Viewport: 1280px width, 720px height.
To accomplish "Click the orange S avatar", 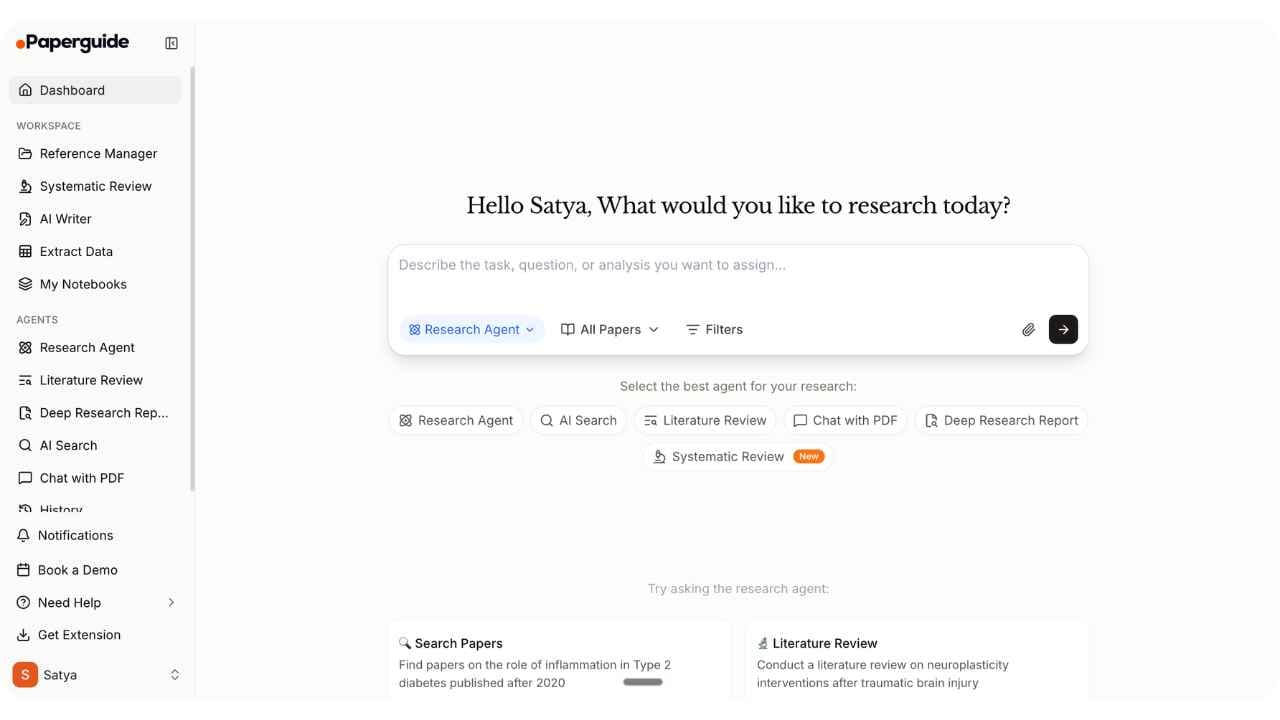I will [25, 675].
